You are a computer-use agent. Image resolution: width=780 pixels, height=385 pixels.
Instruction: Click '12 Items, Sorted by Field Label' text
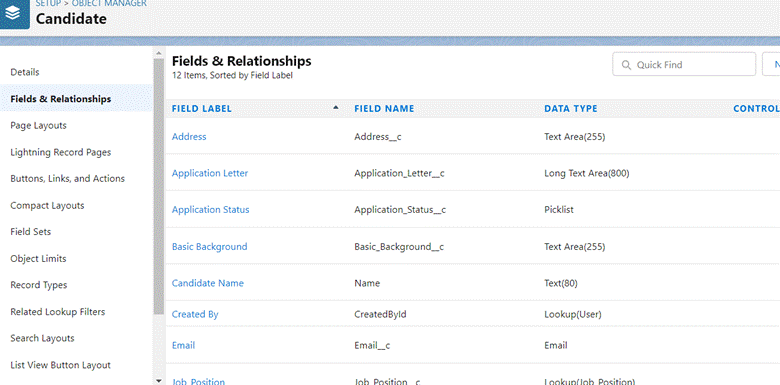[x=232, y=76]
